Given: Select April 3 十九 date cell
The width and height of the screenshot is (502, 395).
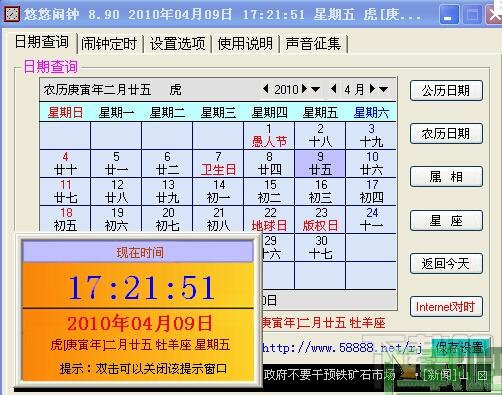Looking at the screenshot, I should [371, 135].
